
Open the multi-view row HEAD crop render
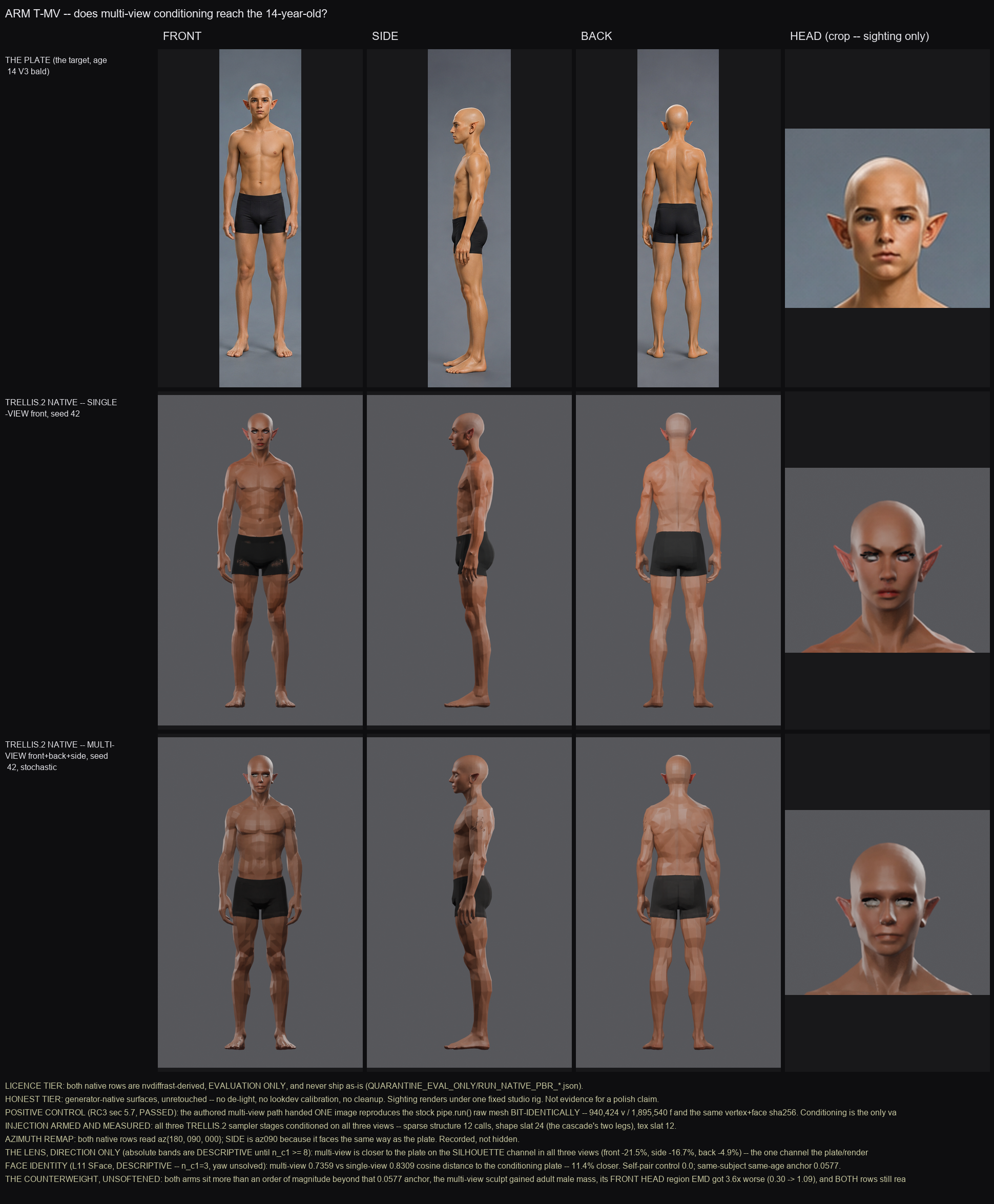coord(887,902)
